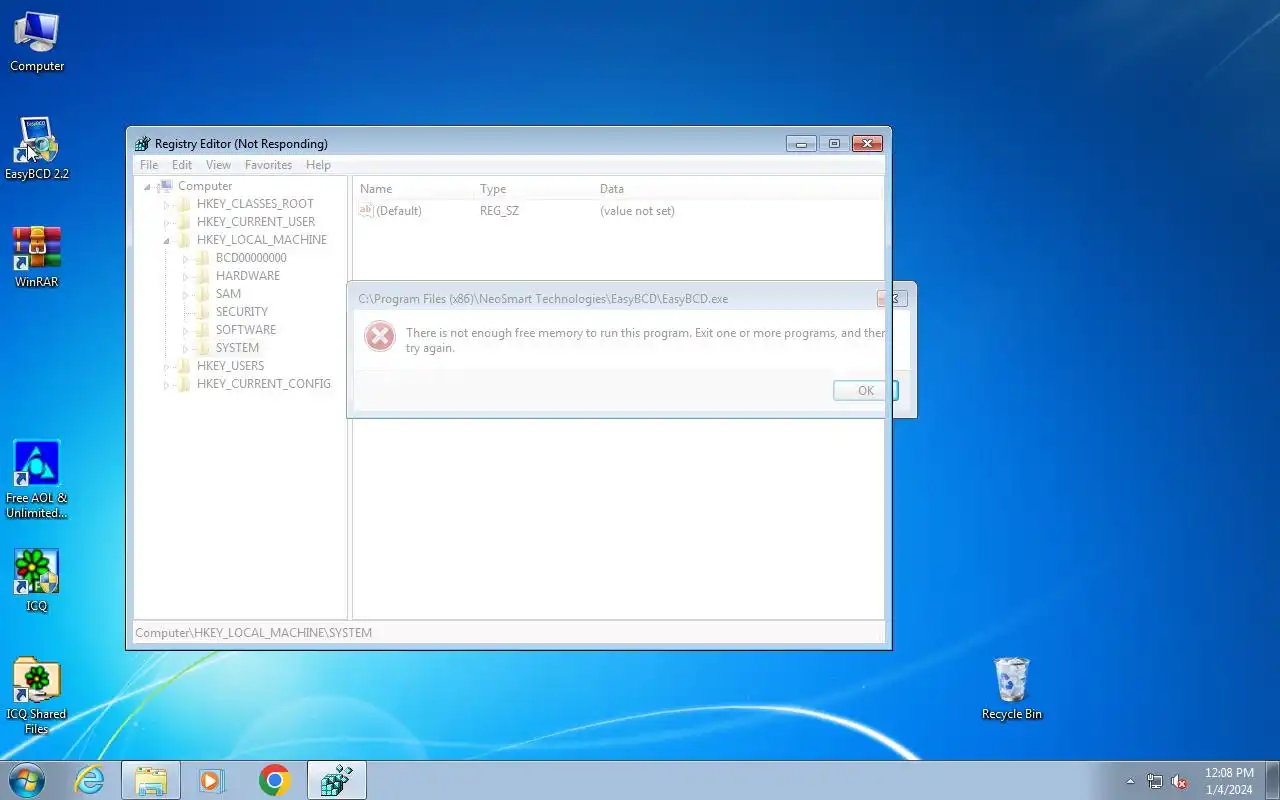Open the taskbar clock and date

[1229, 781]
